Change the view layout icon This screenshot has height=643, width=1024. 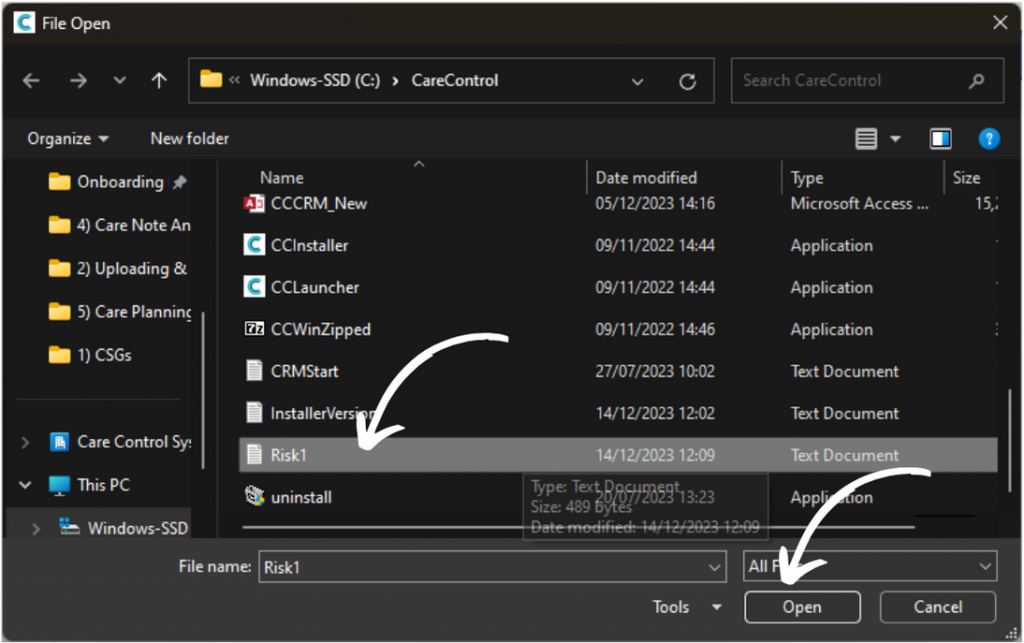pyautogui.click(x=866, y=138)
